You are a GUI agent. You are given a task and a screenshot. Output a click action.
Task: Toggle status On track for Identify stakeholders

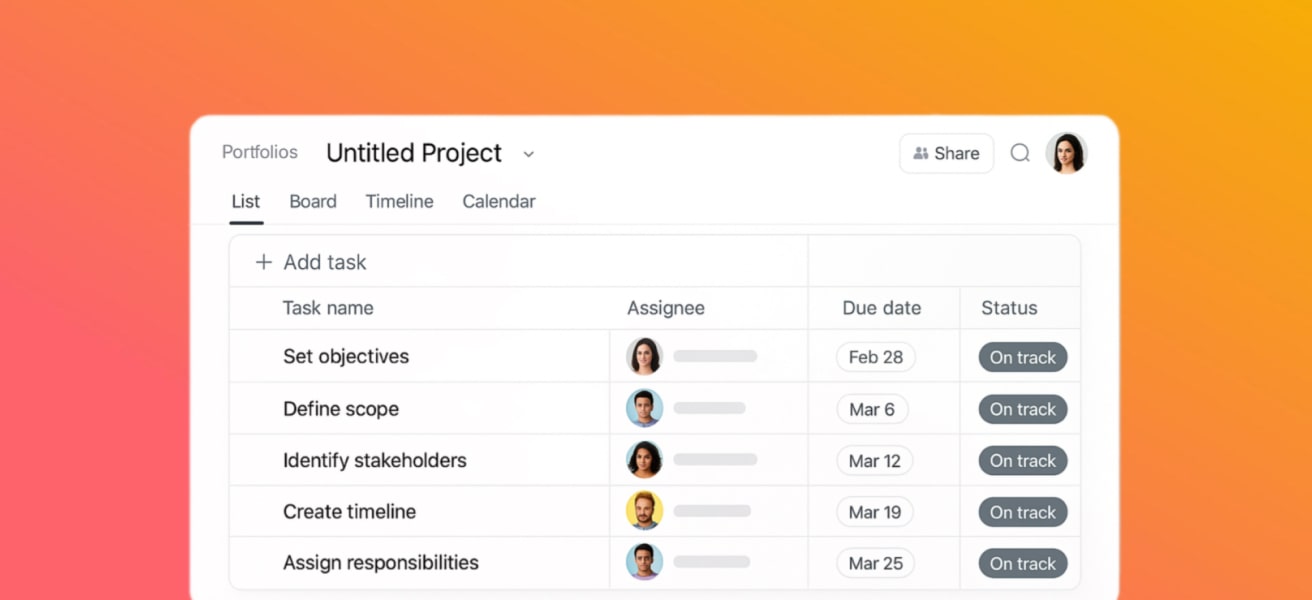click(1022, 460)
